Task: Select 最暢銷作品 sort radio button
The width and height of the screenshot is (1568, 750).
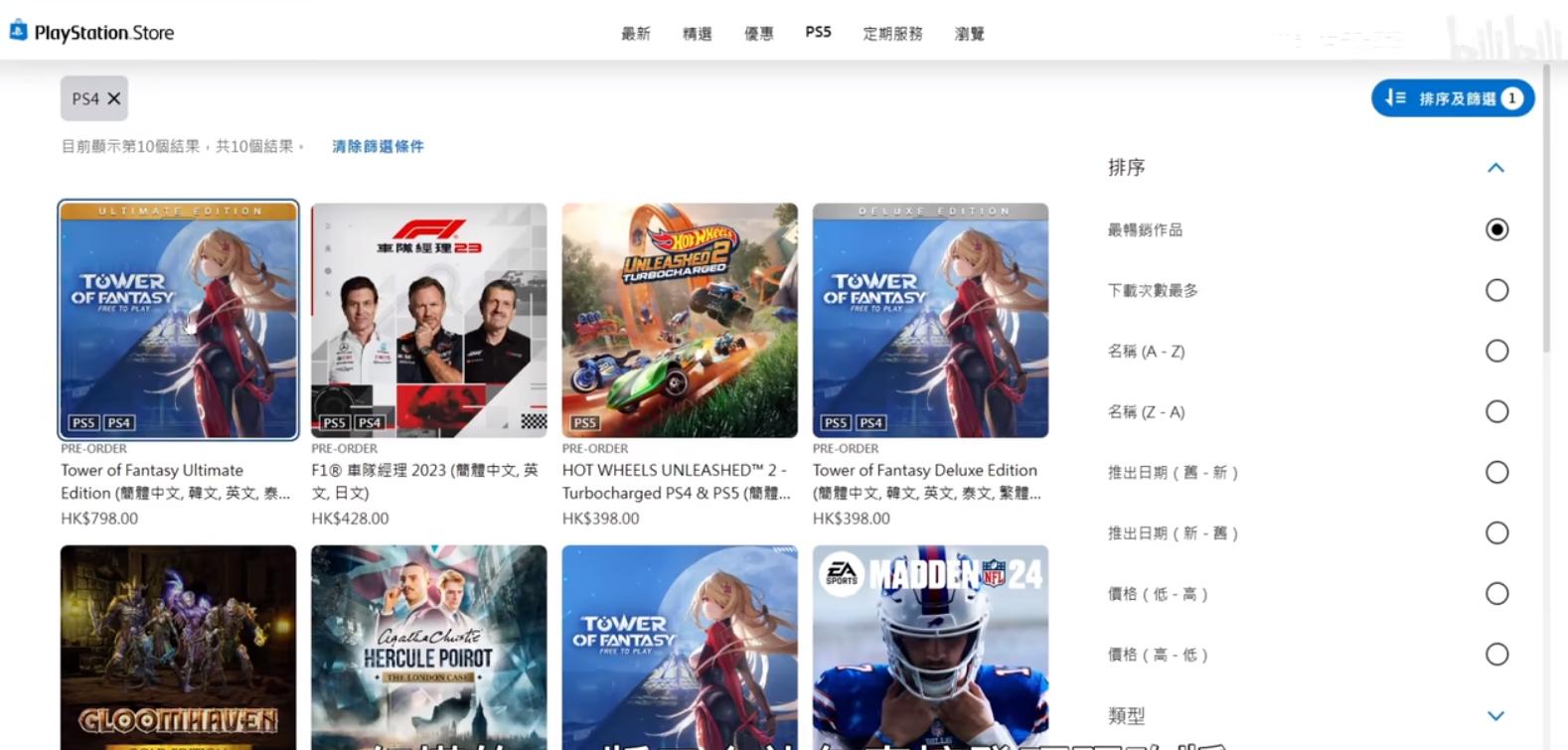Action: [1496, 229]
